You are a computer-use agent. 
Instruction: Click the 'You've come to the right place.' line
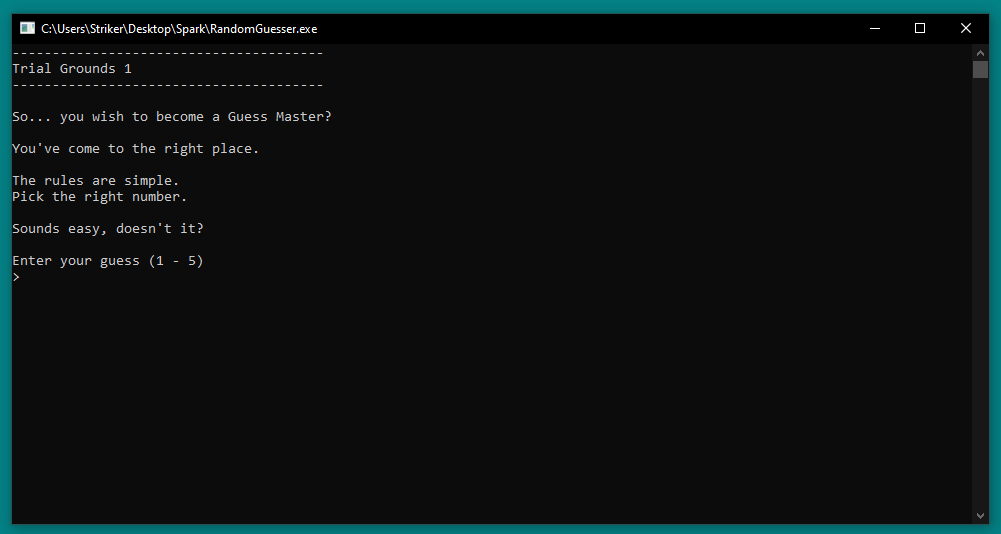(x=135, y=149)
